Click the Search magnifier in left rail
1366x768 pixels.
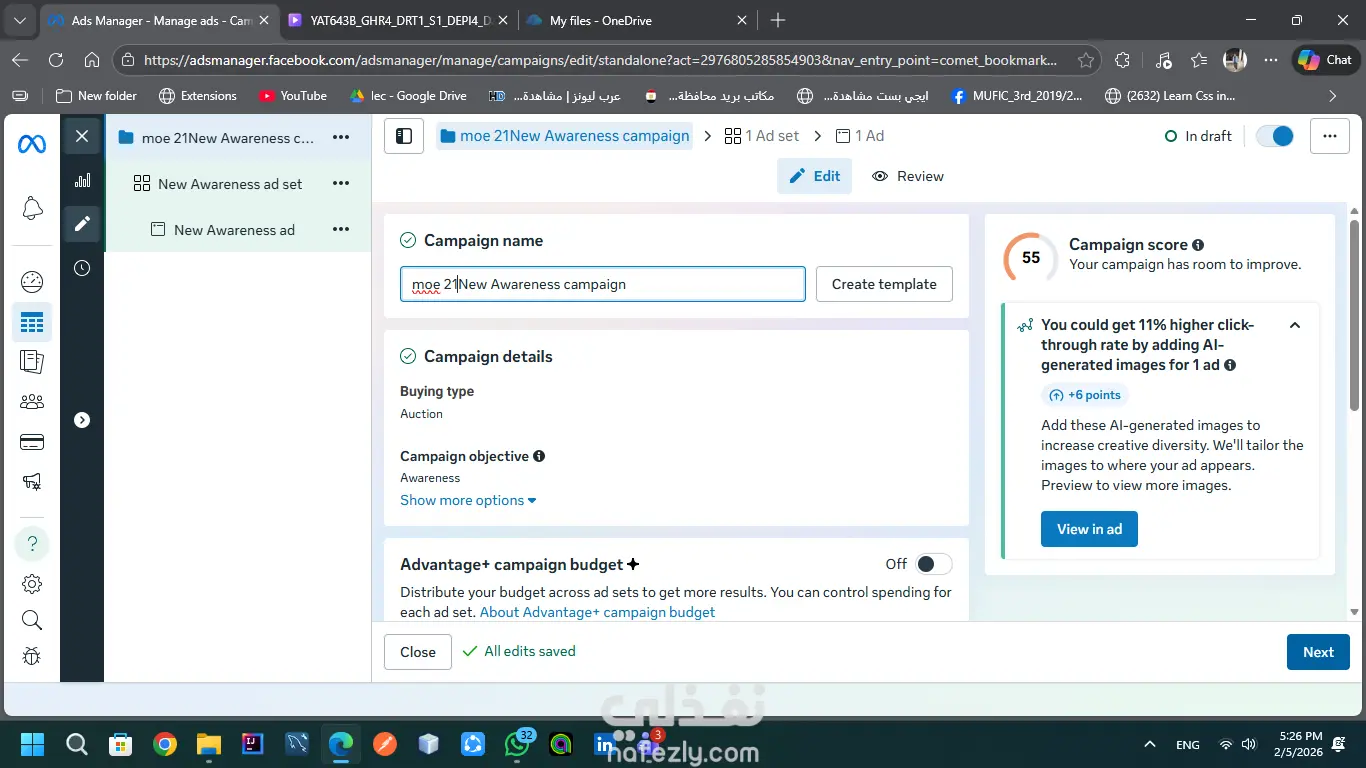point(32,620)
